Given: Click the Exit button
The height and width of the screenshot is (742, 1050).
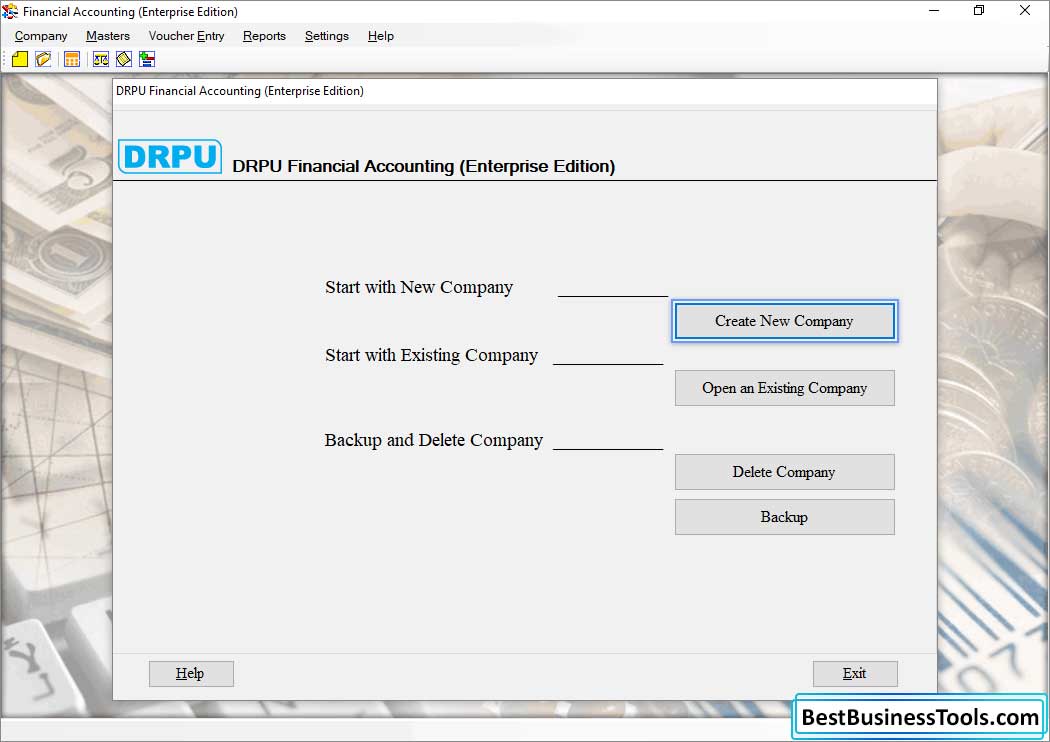Looking at the screenshot, I should coord(855,674).
